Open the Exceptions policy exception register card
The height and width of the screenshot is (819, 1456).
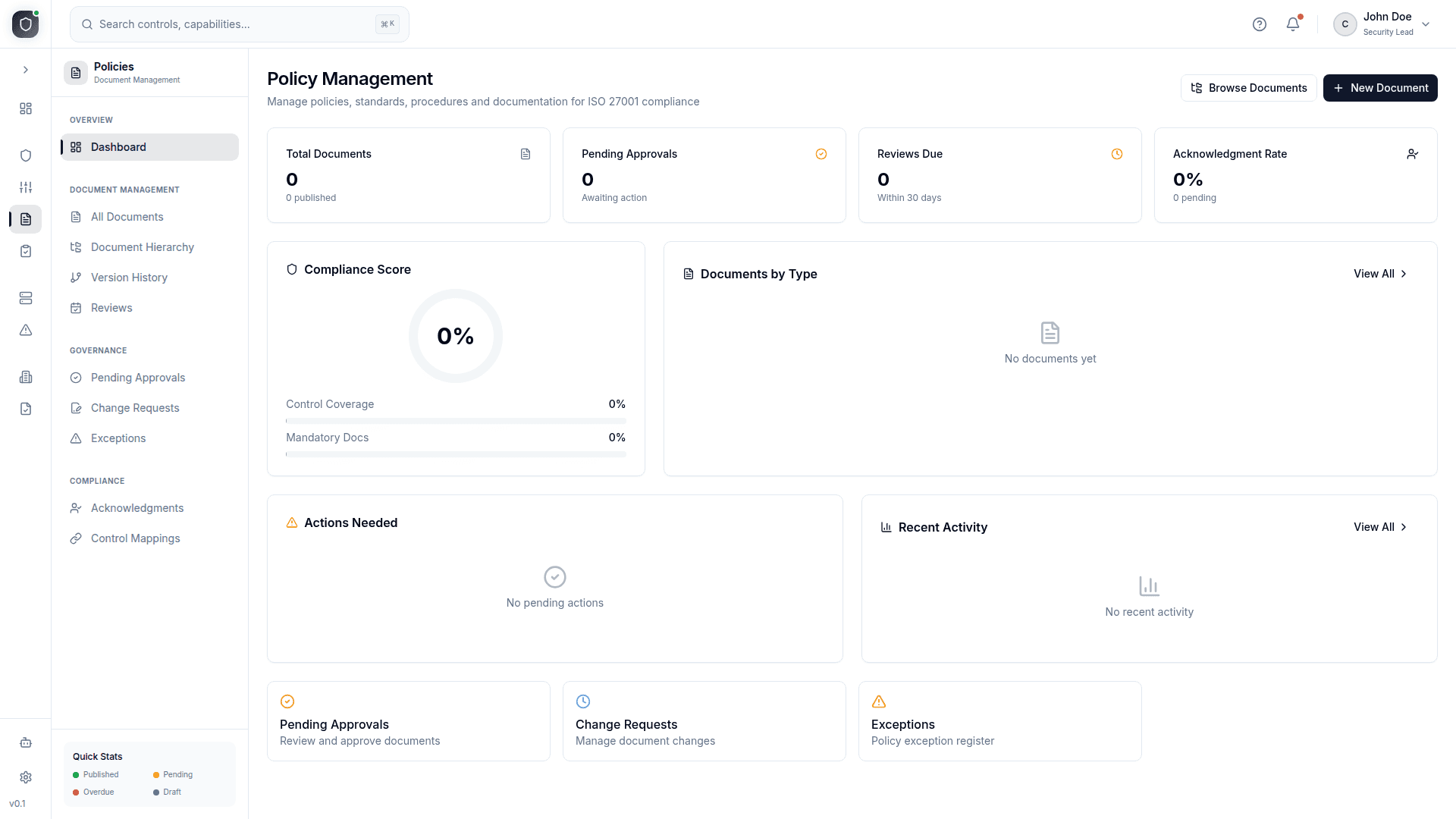point(999,720)
